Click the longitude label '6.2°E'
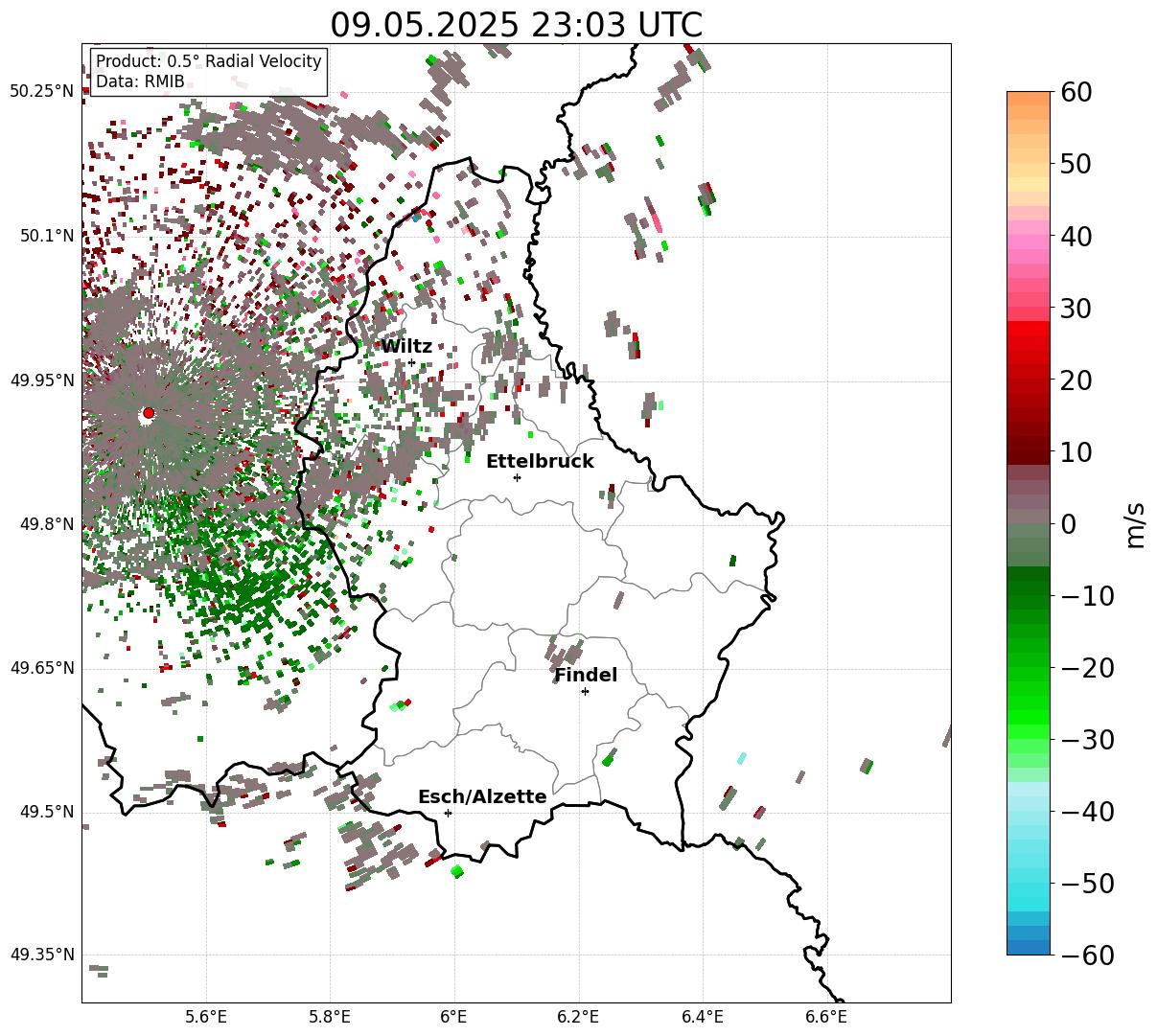The image size is (1157, 1036). click(x=579, y=1017)
